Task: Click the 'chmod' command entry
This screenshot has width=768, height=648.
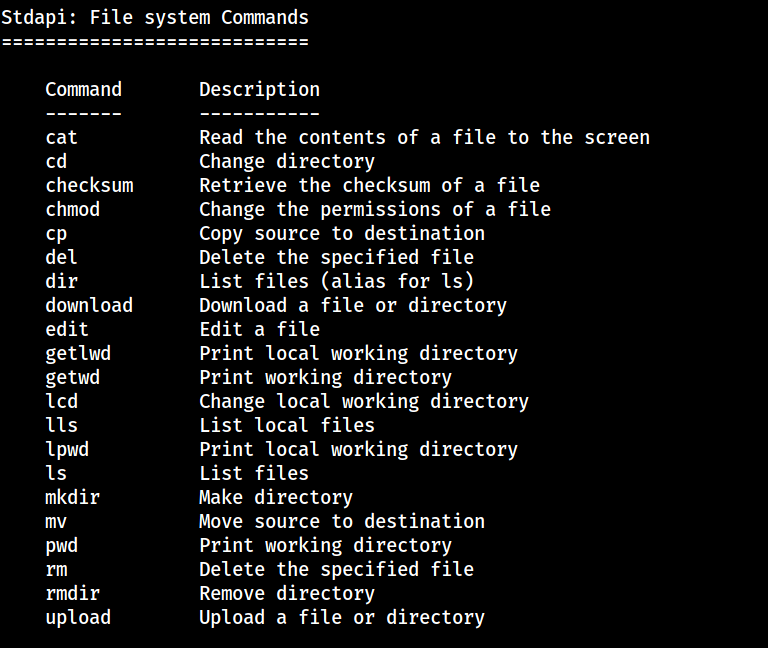Action: click(72, 210)
